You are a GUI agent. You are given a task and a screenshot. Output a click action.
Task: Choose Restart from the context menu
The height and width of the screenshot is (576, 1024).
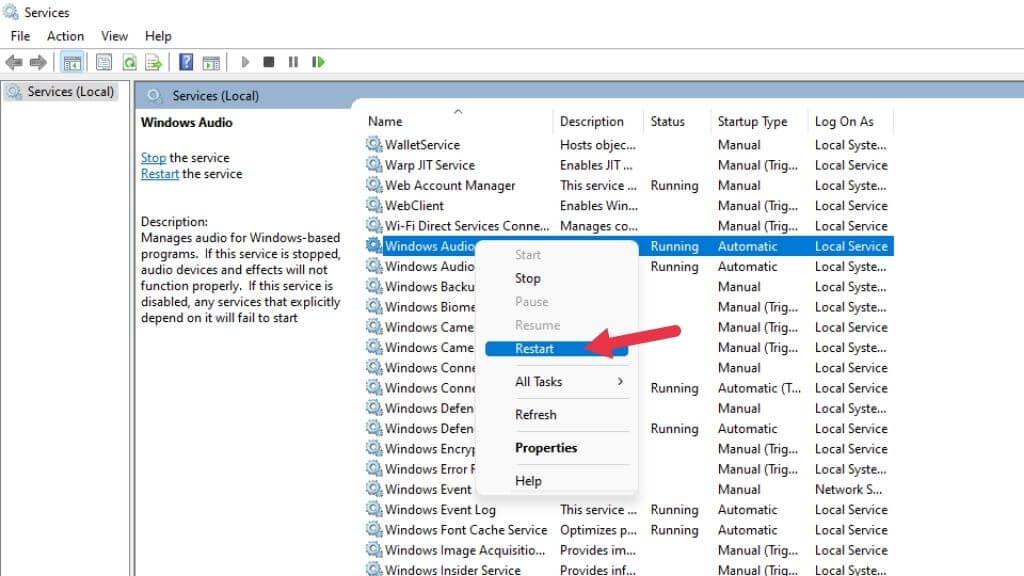point(556,349)
